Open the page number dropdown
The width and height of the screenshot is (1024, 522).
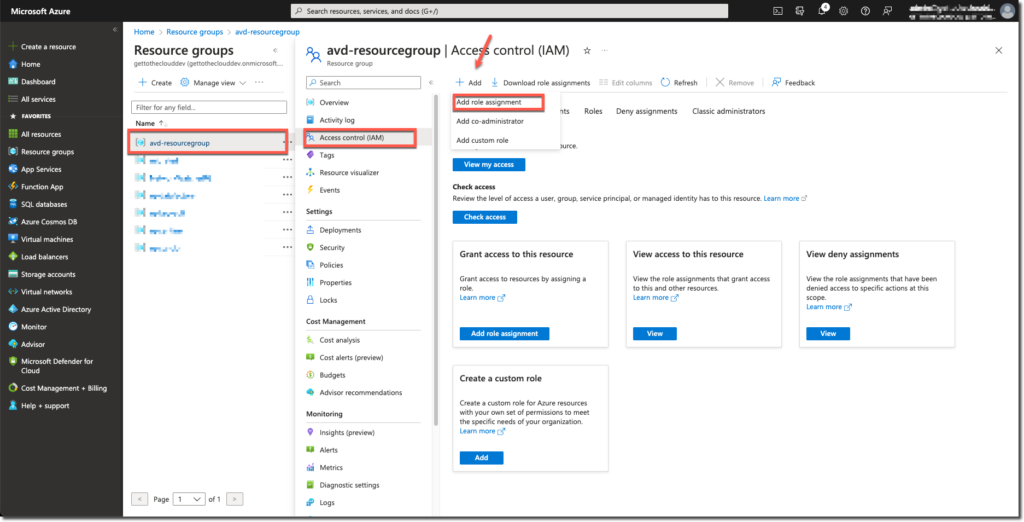189,499
